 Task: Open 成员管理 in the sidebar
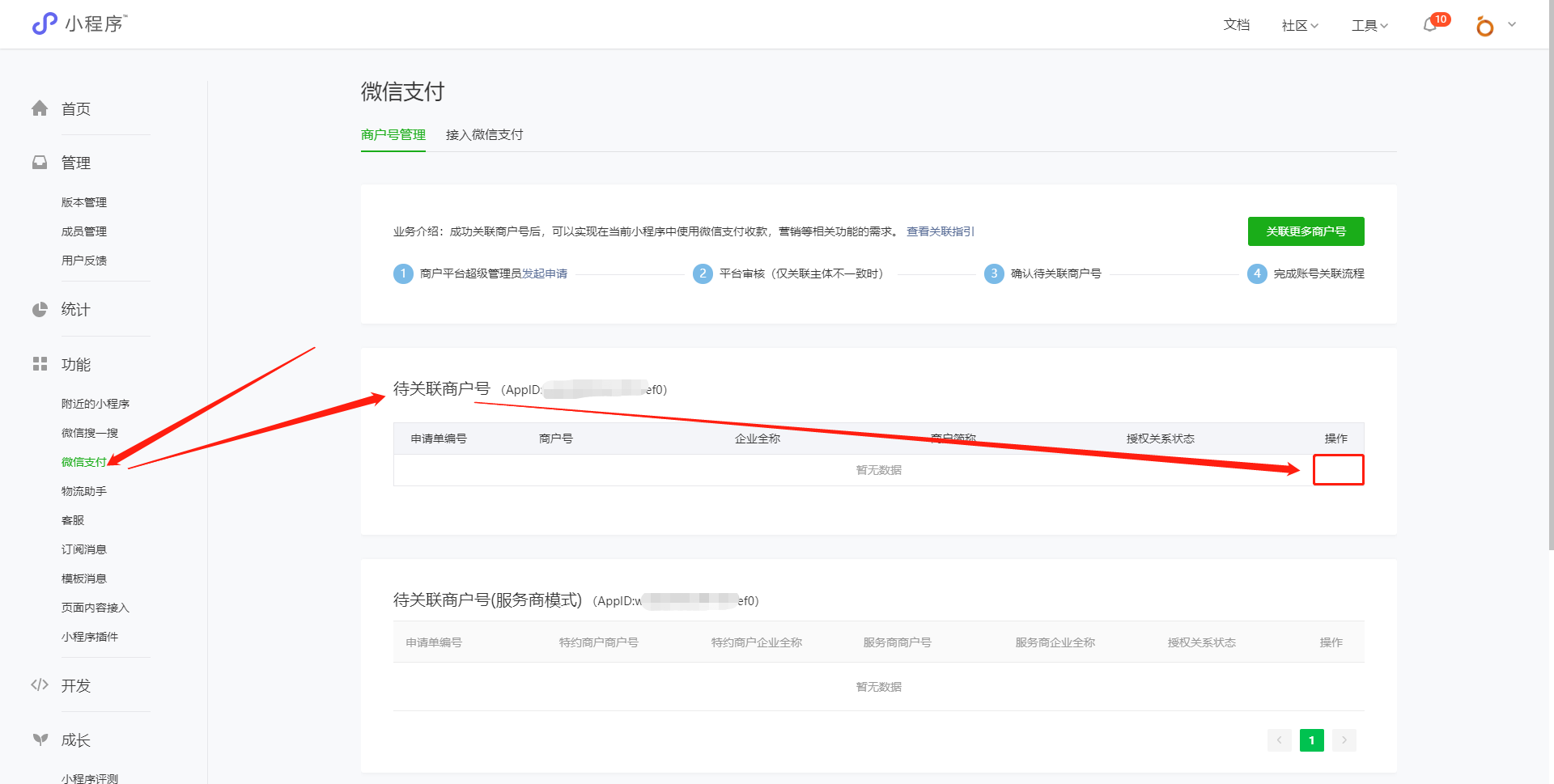point(84,231)
